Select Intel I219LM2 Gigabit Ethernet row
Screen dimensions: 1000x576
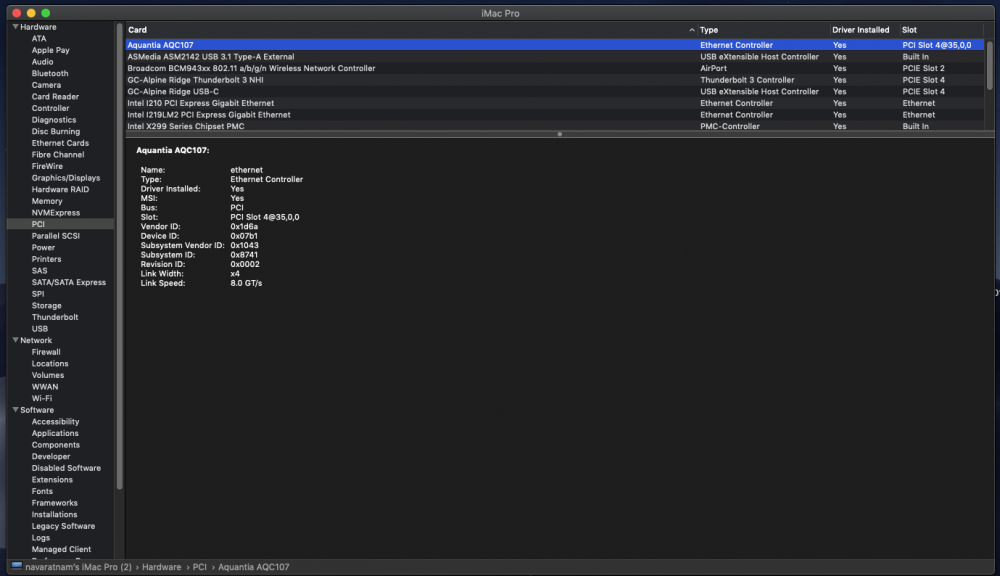[x=554, y=115]
